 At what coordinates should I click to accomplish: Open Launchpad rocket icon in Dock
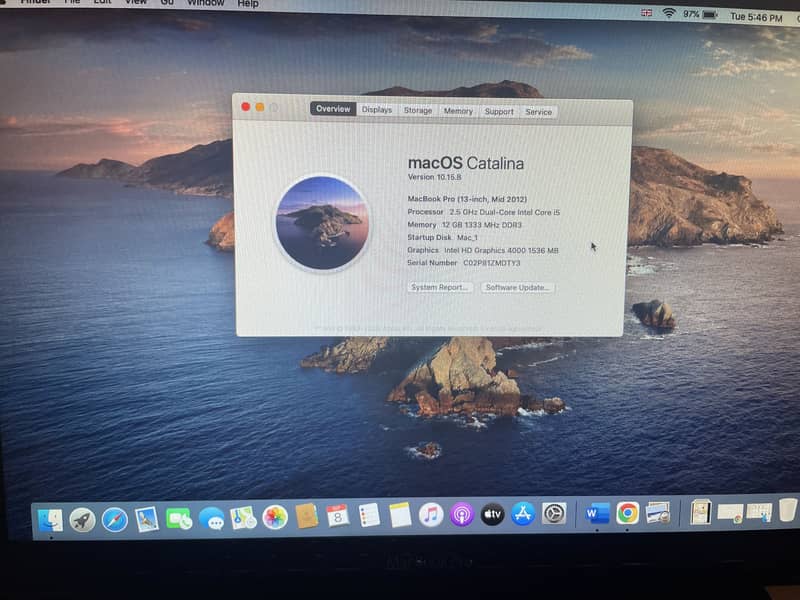(x=82, y=520)
